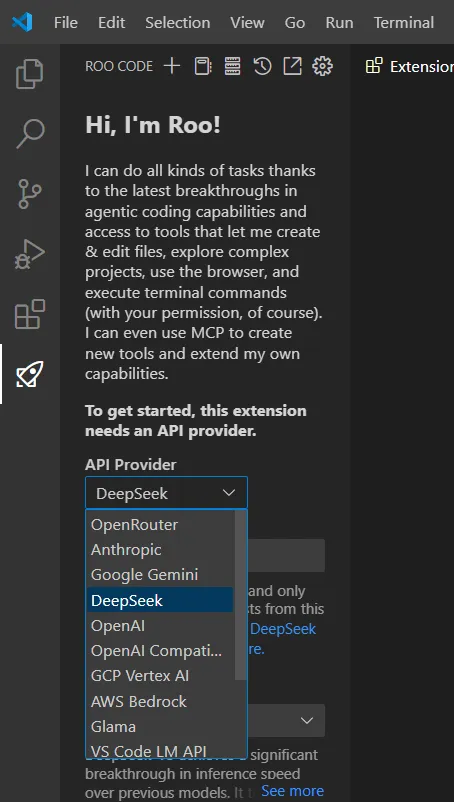
Task: Open the Terminal menu
Action: click(x=403, y=23)
